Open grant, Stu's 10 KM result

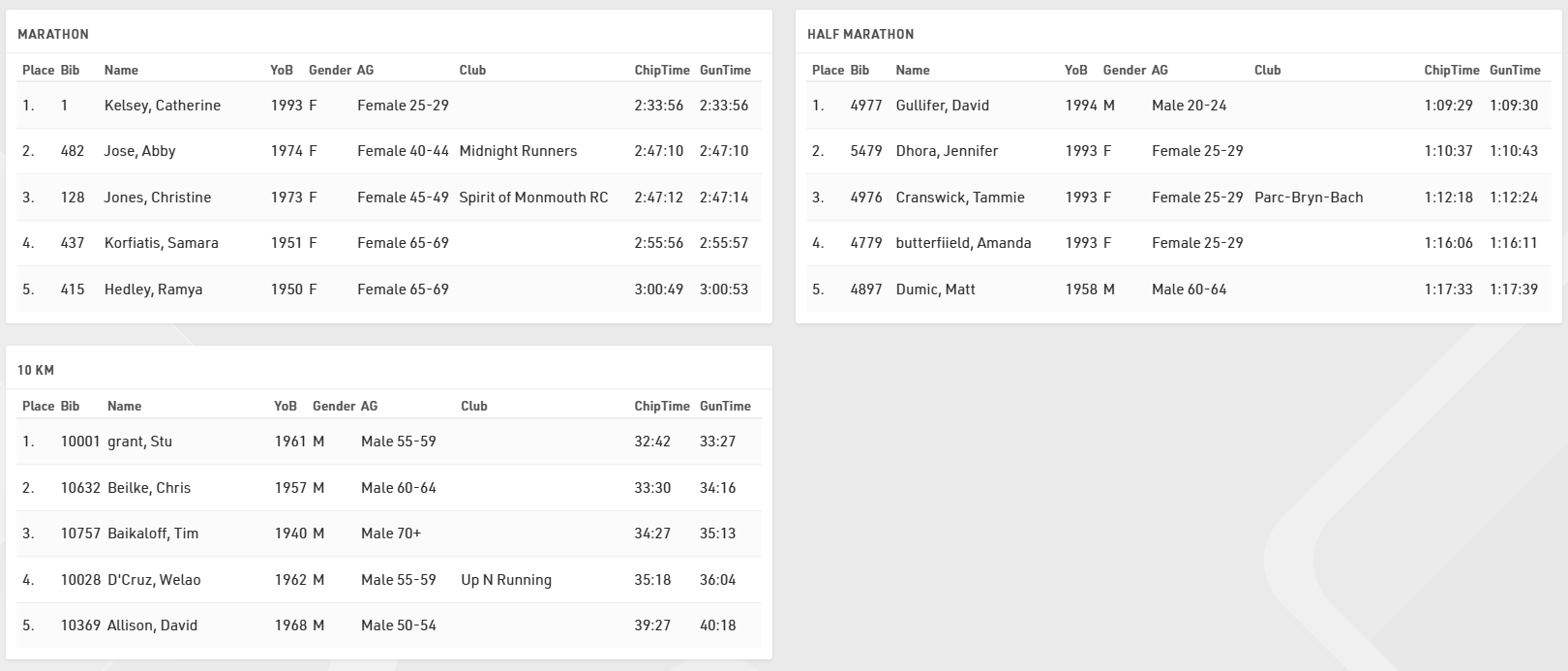[139, 442]
